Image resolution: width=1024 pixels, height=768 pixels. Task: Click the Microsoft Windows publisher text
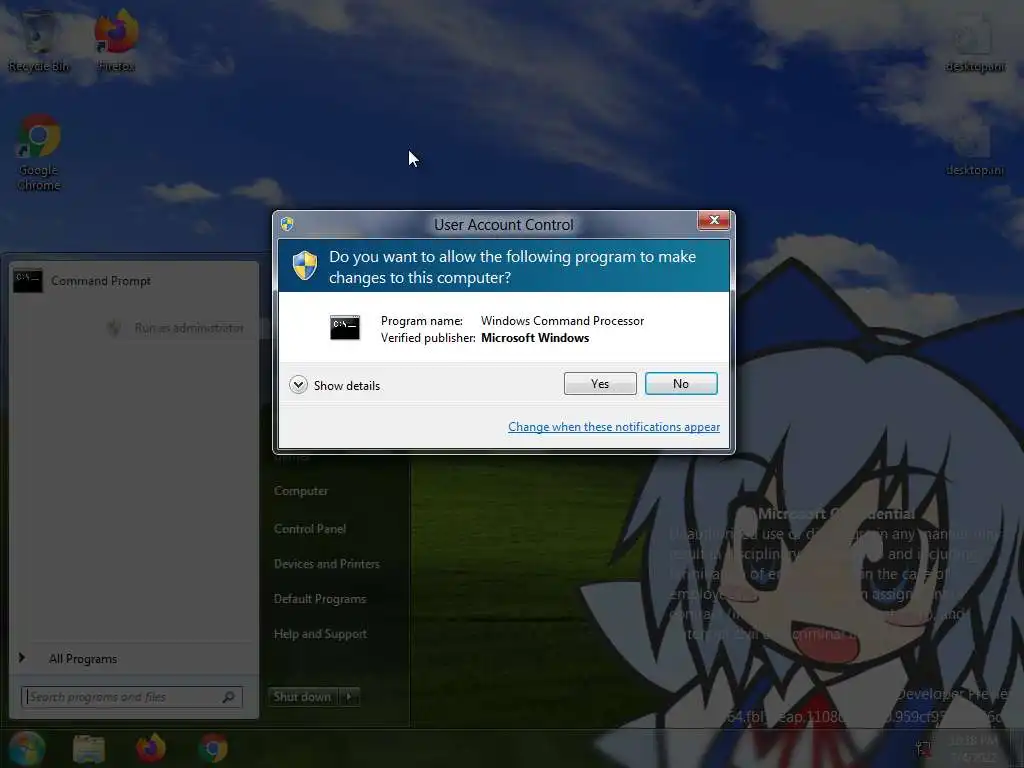point(535,338)
